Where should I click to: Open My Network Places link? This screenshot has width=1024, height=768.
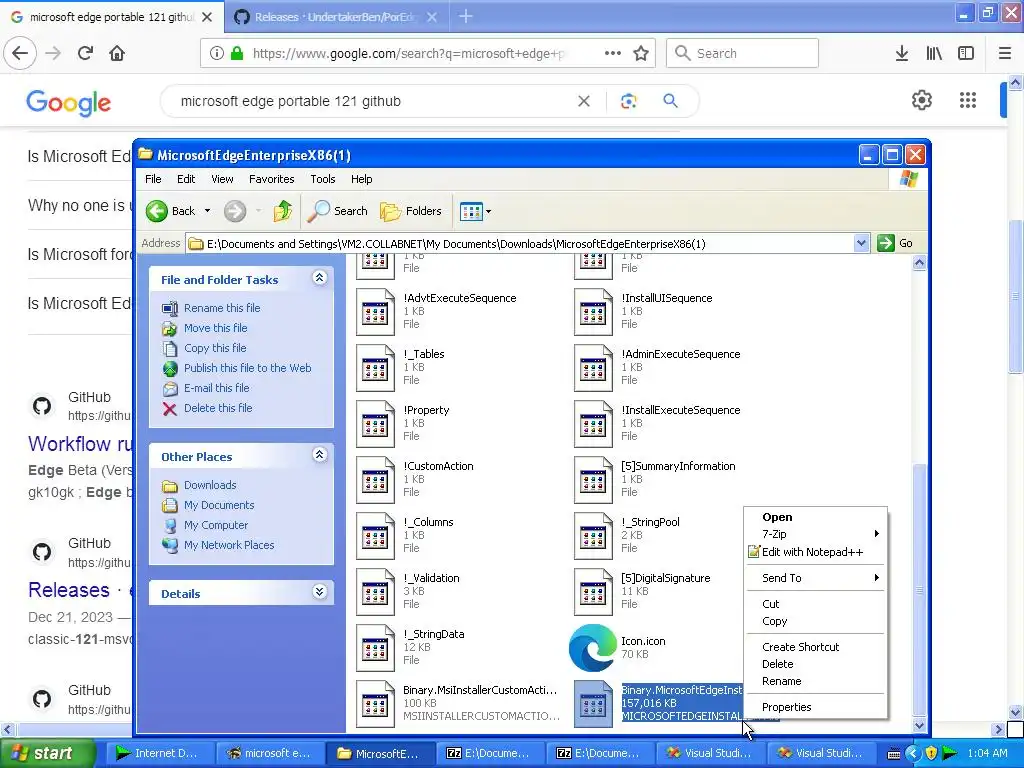[229, 545]
